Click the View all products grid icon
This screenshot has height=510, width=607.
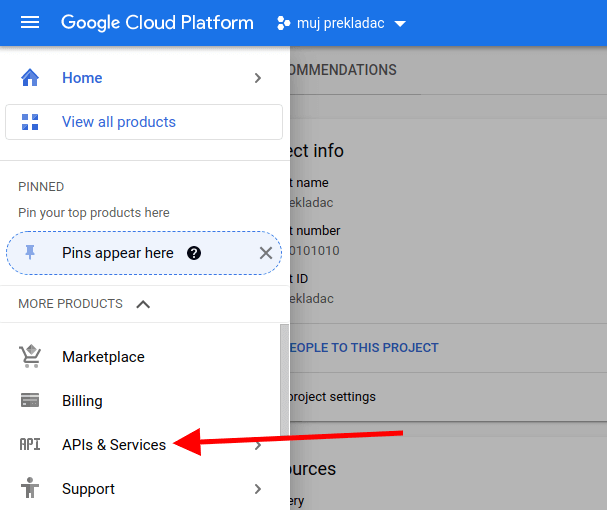30,122
